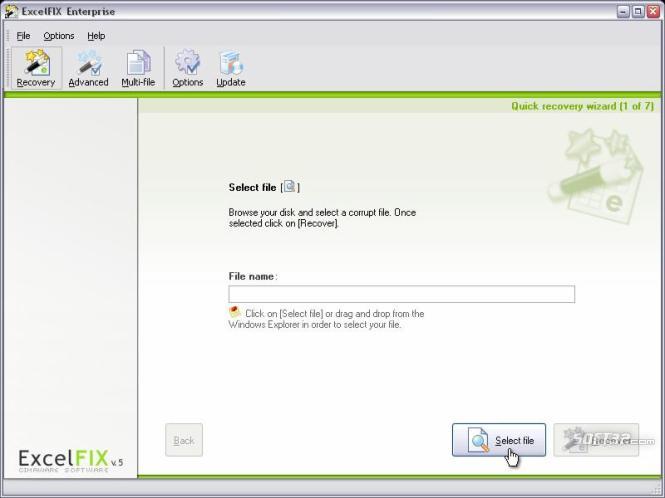This screenshot has height=498, width=665.
Task: Open the Help menu
Action: 96,36
